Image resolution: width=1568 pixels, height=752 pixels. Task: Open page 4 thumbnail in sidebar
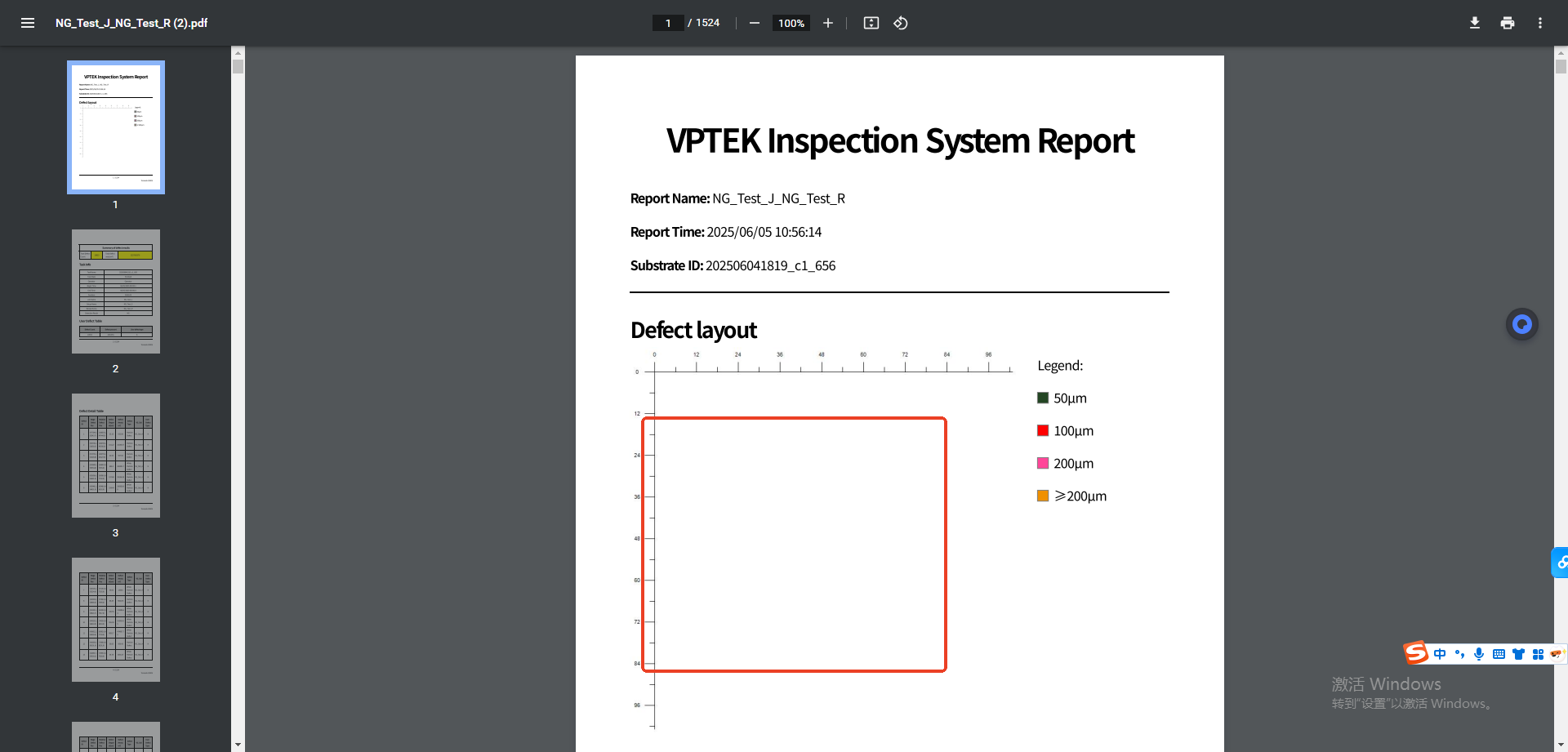[x=116, y=620]
